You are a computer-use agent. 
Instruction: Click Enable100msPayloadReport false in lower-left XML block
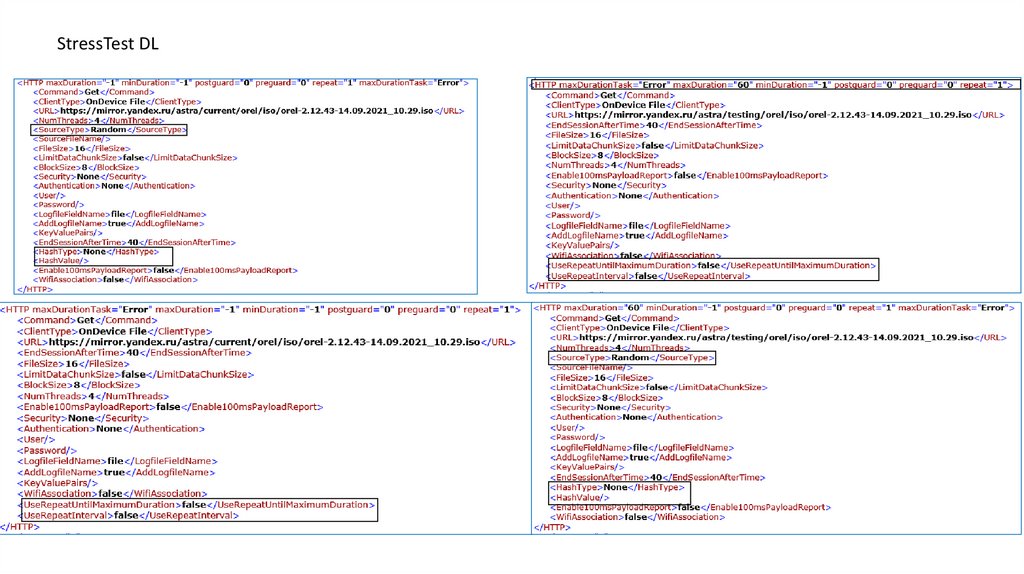(x=170, y=407)
